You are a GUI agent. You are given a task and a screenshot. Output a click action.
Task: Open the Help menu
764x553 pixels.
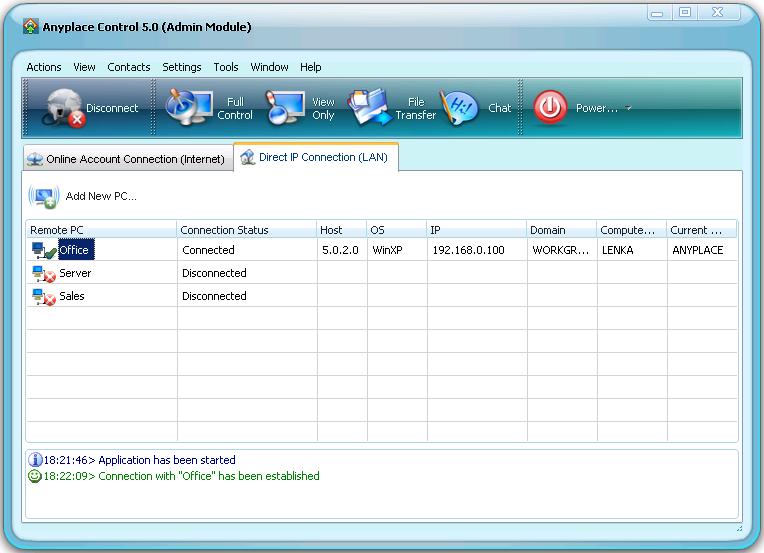tap(310, 67)
